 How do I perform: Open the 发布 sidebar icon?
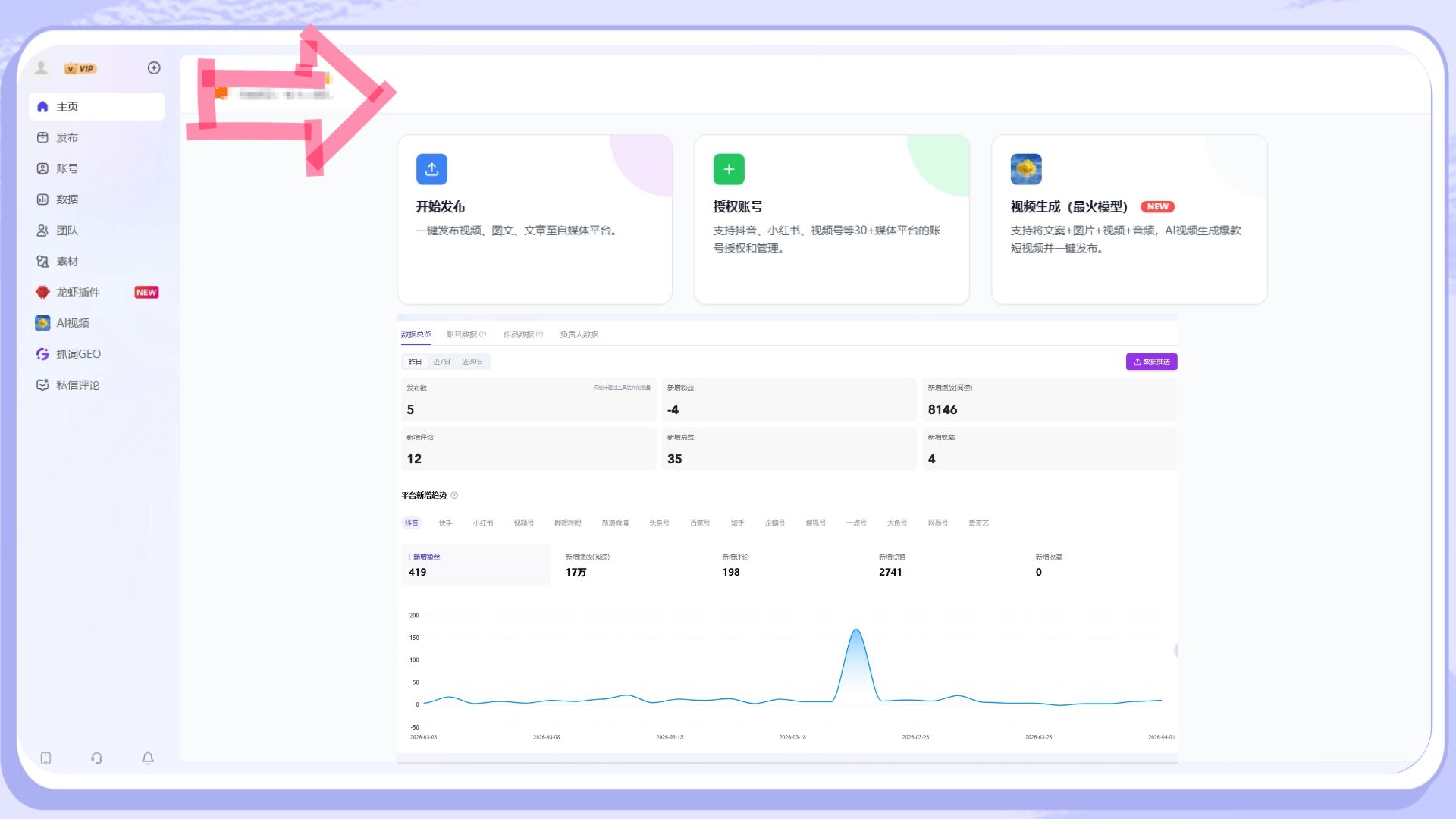pos(42,137)
